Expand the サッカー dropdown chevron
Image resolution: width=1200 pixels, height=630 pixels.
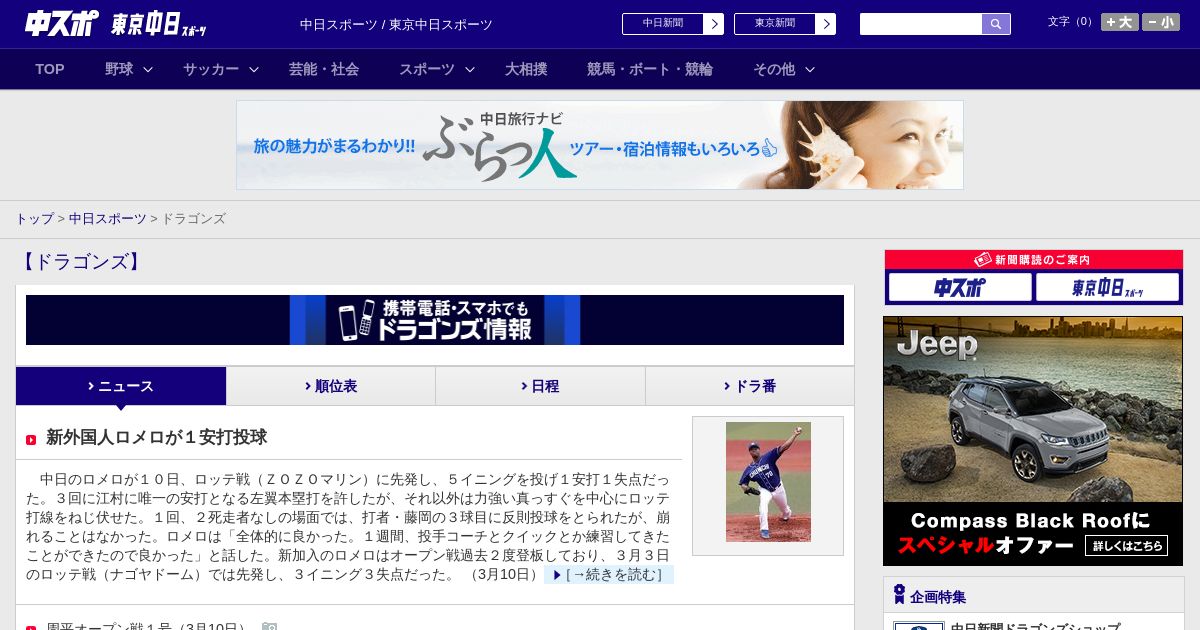coord(254,69)
